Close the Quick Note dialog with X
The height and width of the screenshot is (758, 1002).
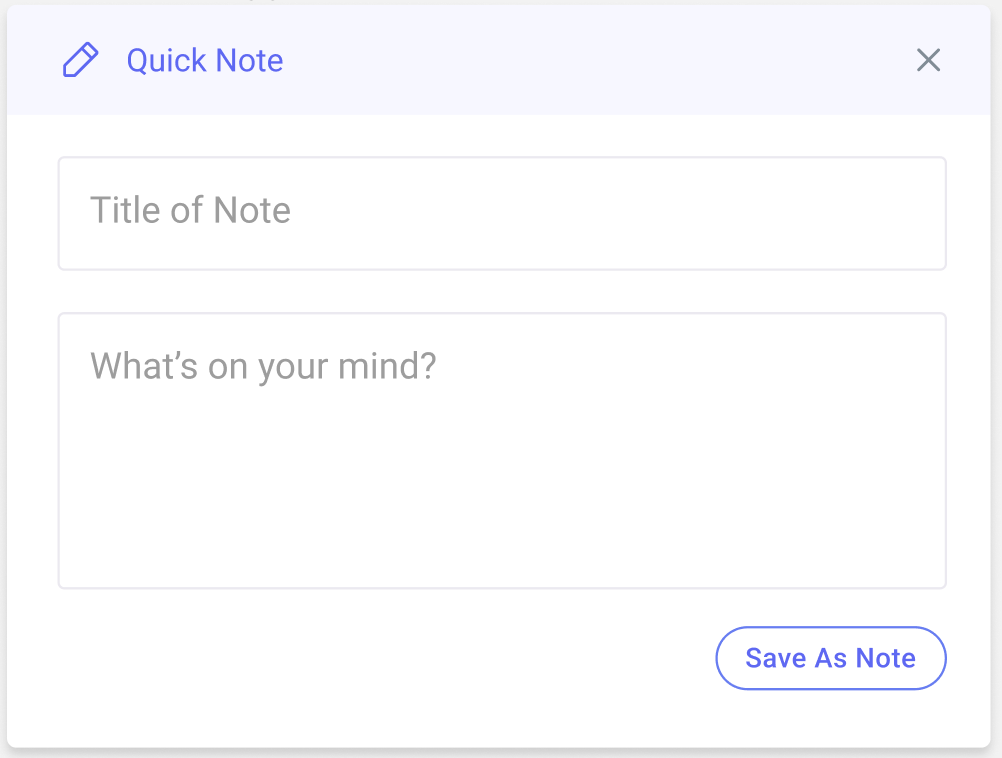click(x=928, y=60)
